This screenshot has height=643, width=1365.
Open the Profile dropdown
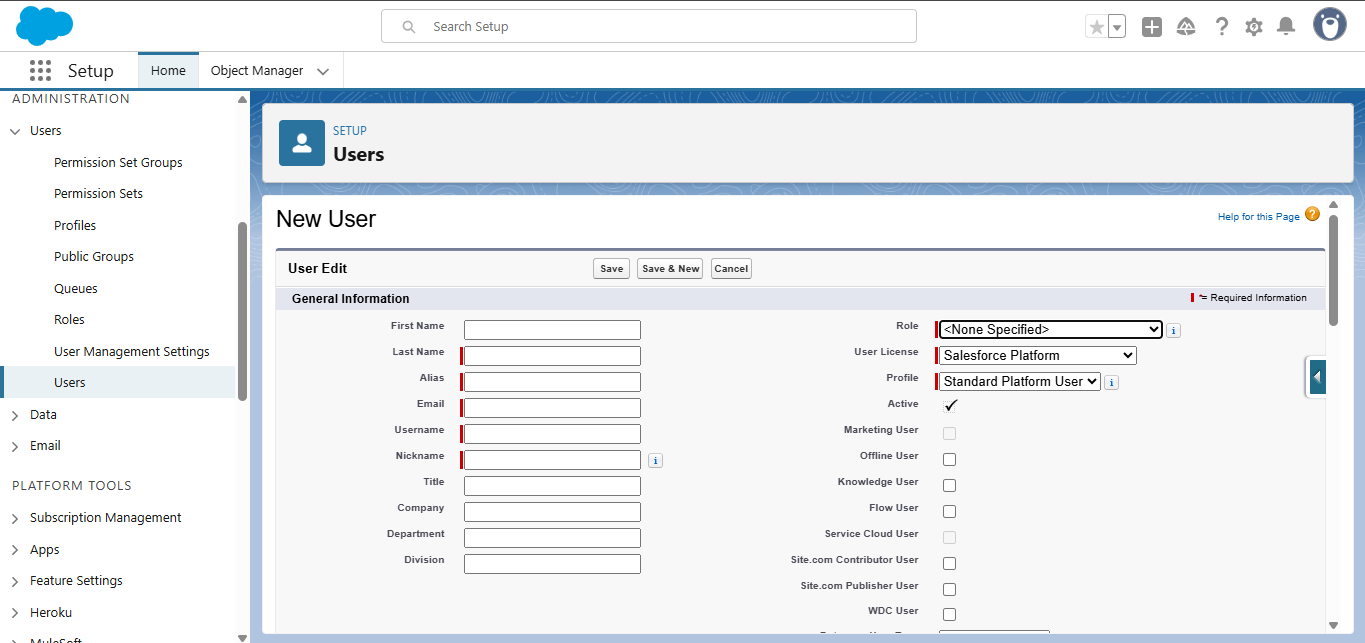pos(1020,381)
